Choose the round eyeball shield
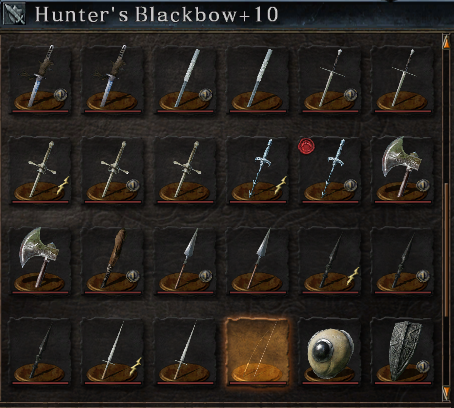The width and height of the screenshot is (454, 408). [330, 352]
